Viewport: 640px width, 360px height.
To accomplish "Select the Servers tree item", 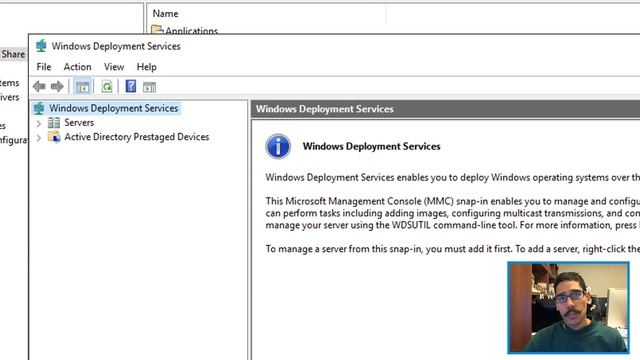I will click(x=79, y=122).
